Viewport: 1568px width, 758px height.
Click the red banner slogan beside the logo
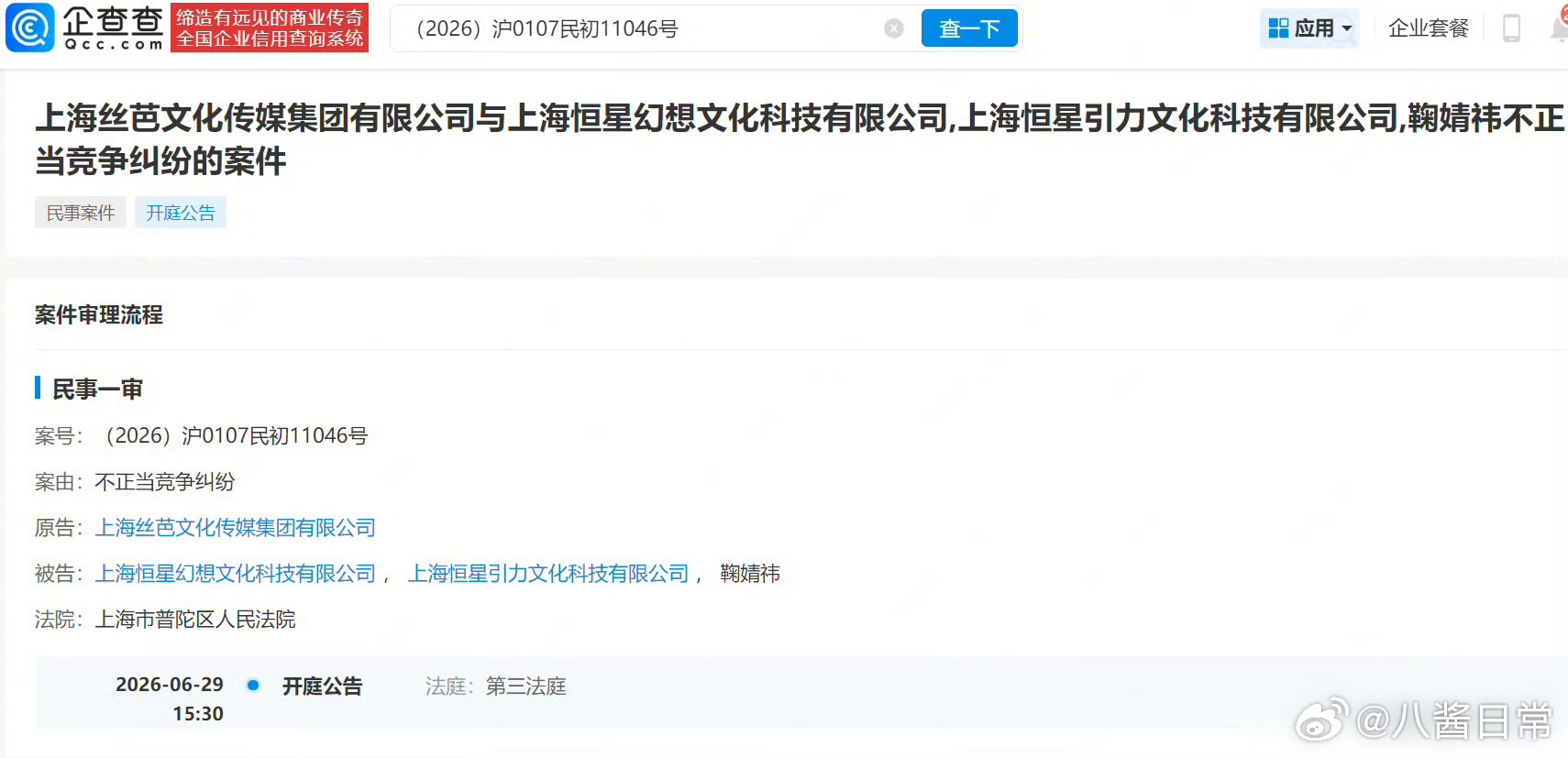click(270, 27)
